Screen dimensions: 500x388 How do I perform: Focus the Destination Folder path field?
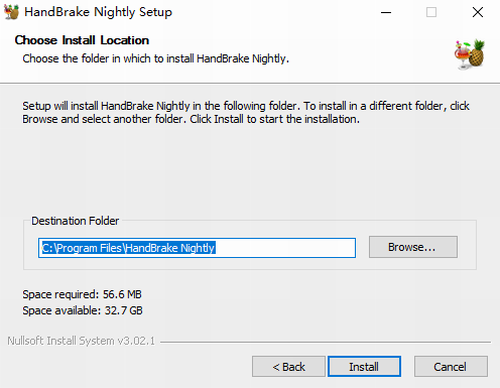point(197,248)
